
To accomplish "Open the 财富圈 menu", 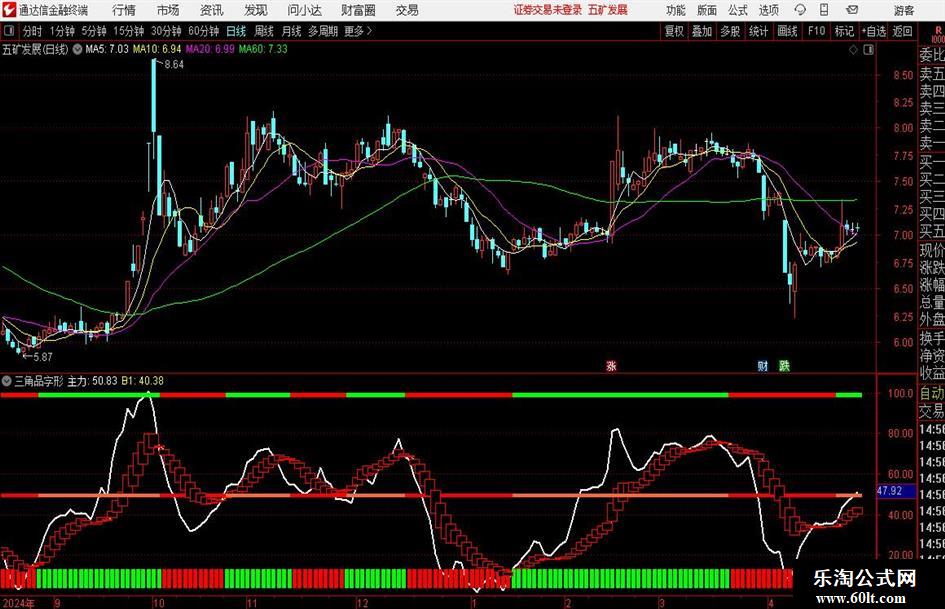I will pyautogui.click(x=358, y=10).
